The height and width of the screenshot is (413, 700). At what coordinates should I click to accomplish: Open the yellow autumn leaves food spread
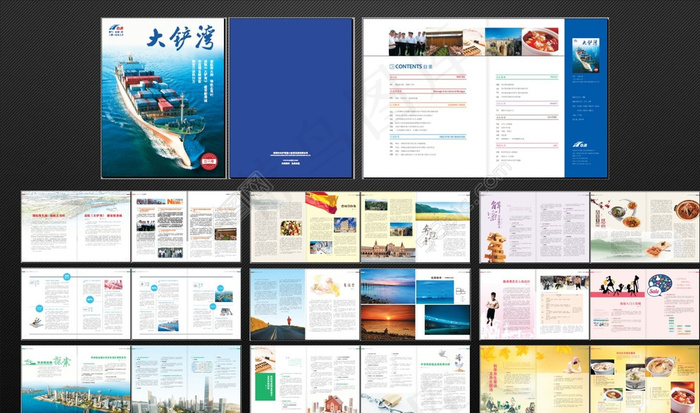(x=590, y=380)
